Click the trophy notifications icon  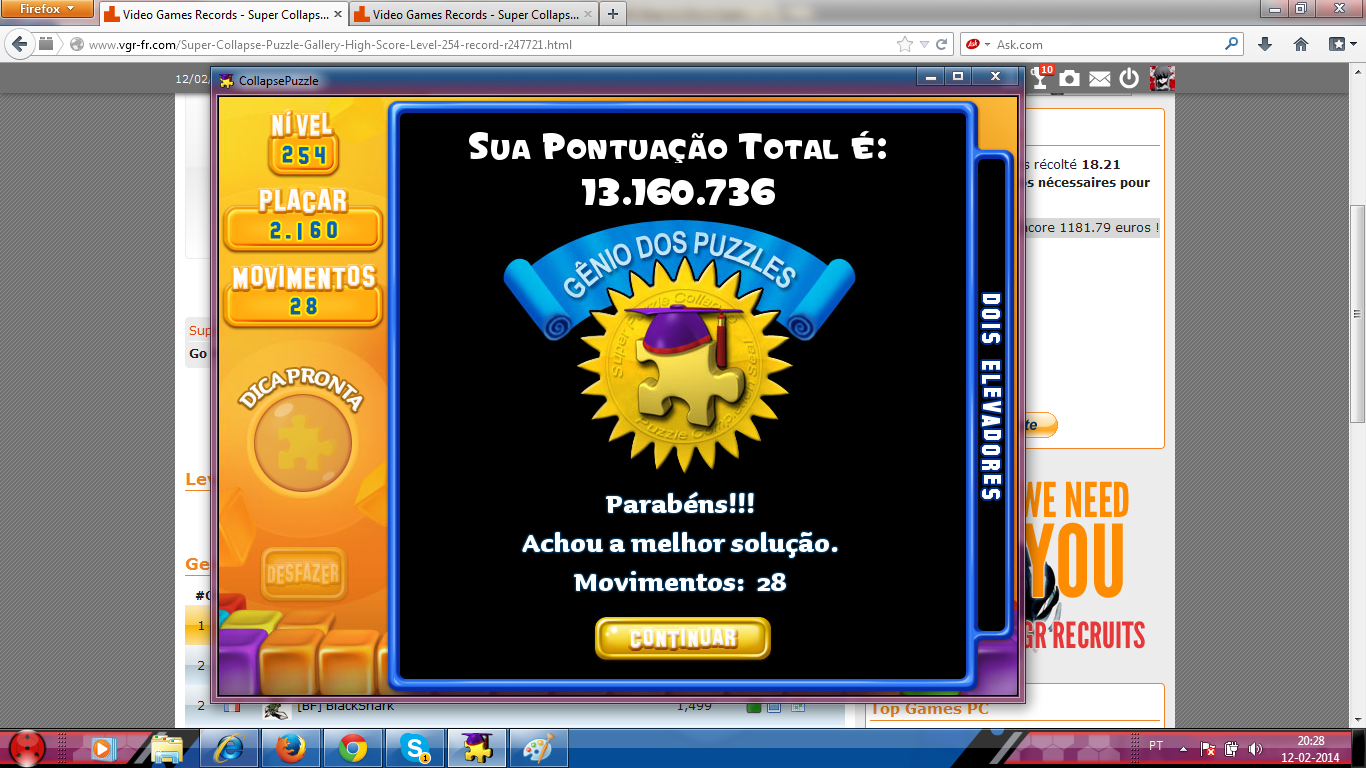(x=1040, y=78)
